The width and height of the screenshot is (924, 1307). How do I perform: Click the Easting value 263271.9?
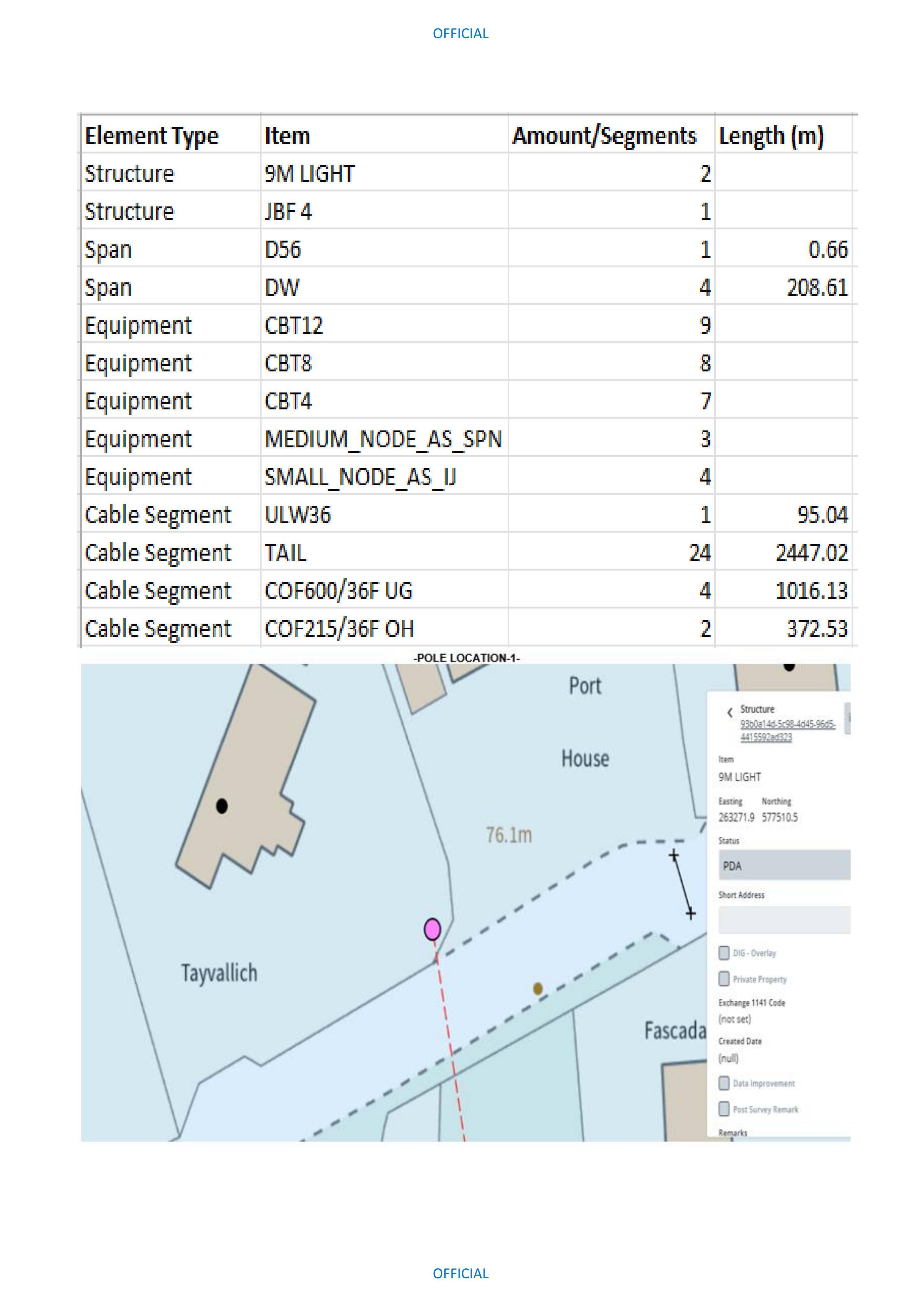click(736, 818)
